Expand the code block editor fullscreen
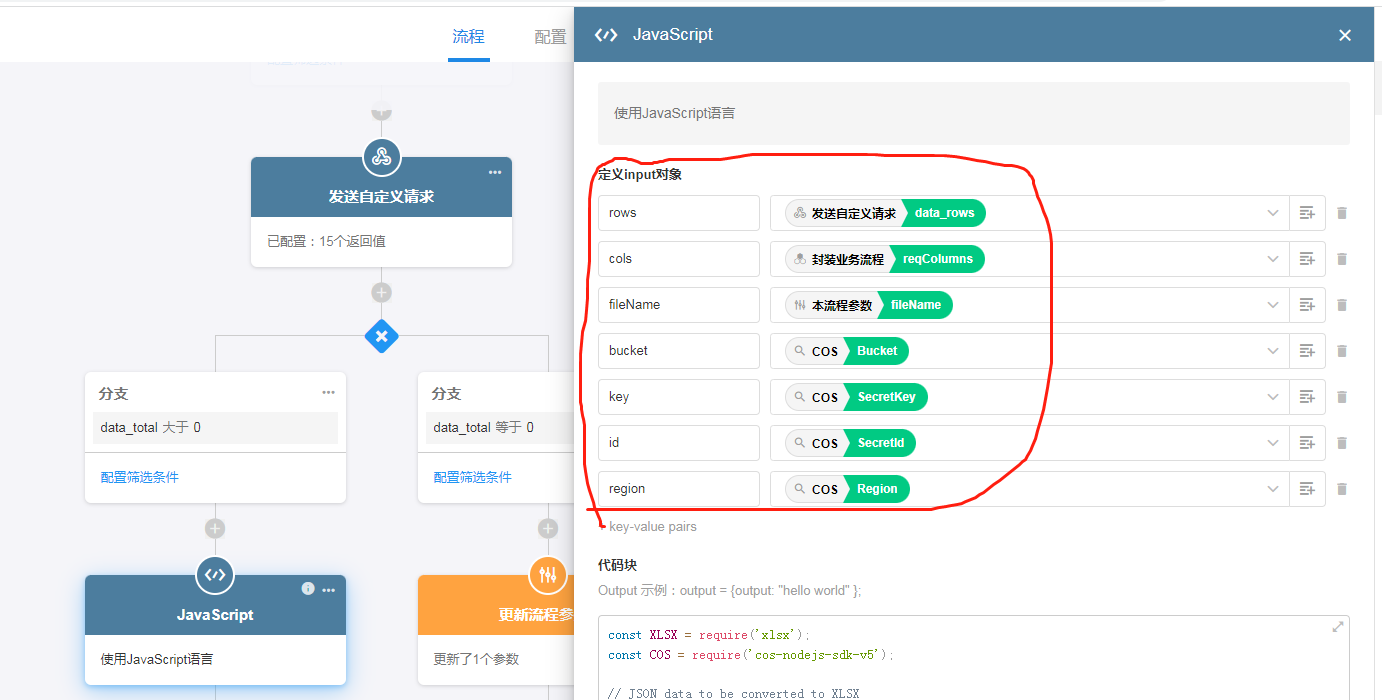Viewport: 1382px width, 700px height. point(1338,627)
